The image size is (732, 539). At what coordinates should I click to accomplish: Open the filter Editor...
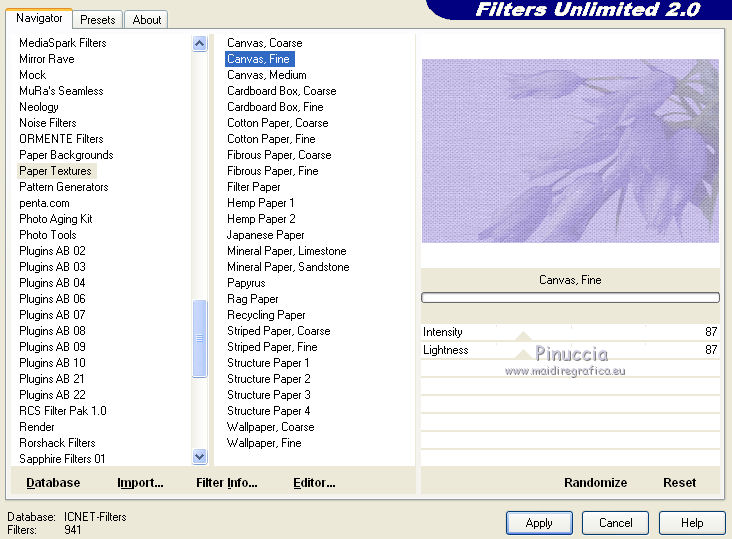314,483
